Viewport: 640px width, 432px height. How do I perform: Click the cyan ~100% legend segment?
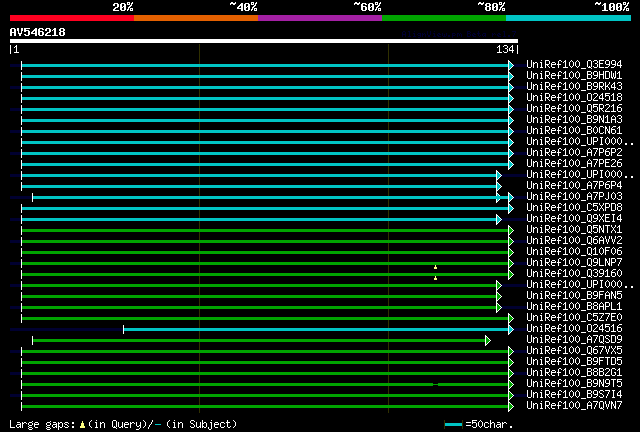568,18
